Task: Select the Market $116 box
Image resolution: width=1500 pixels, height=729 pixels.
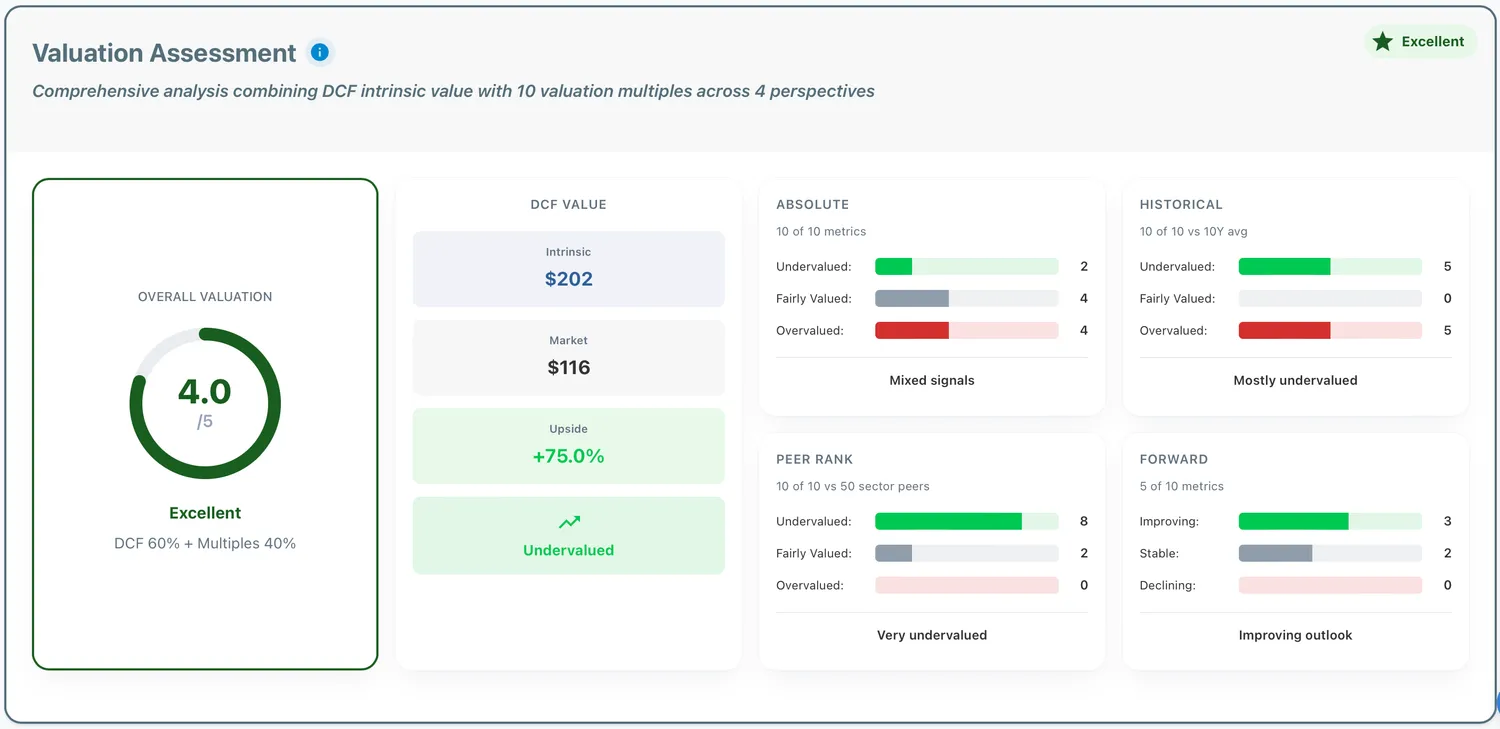Action: [x=569, y=358]
